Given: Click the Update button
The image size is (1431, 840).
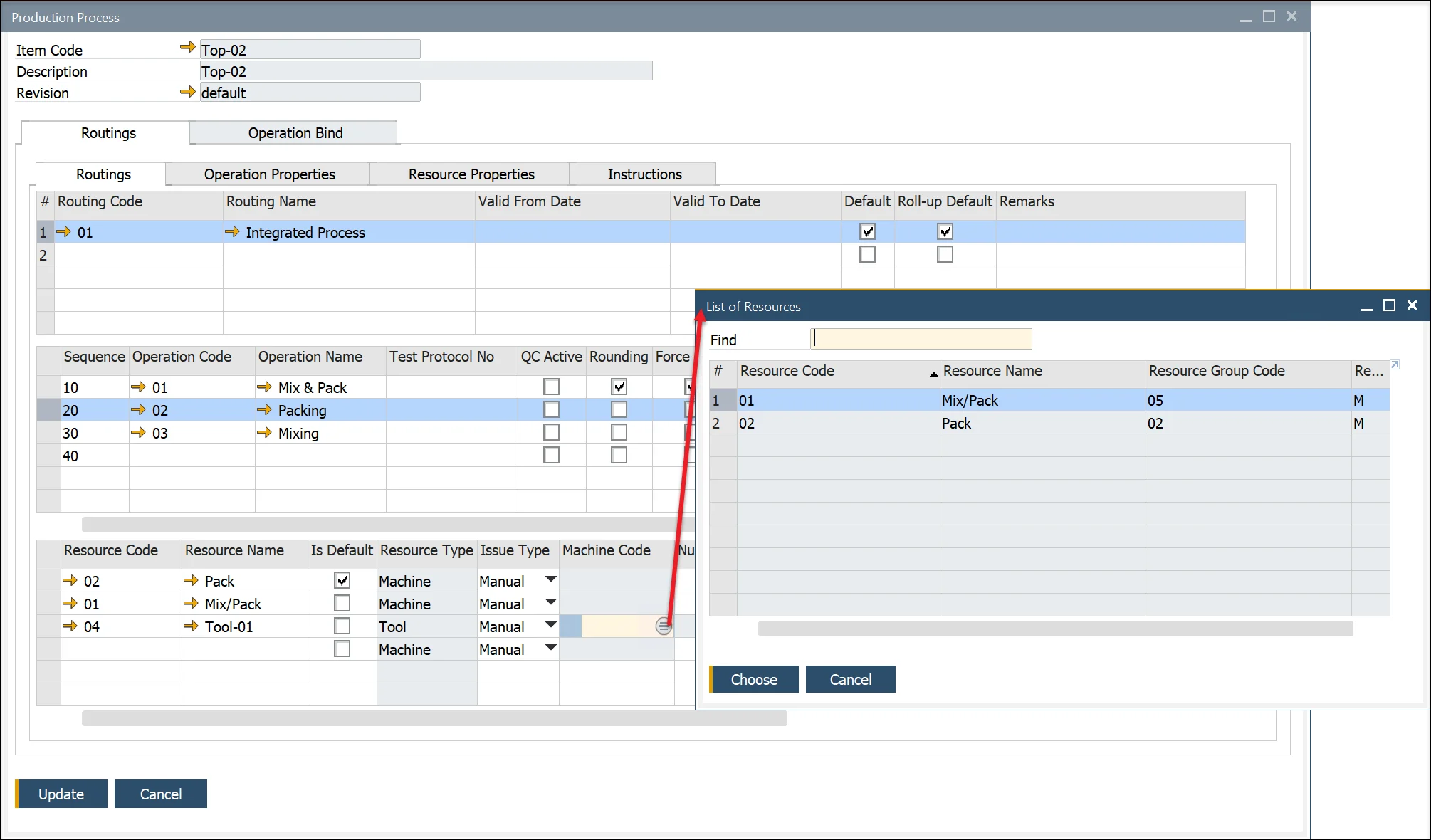Looking at the screenshot, I should point(61,794).
